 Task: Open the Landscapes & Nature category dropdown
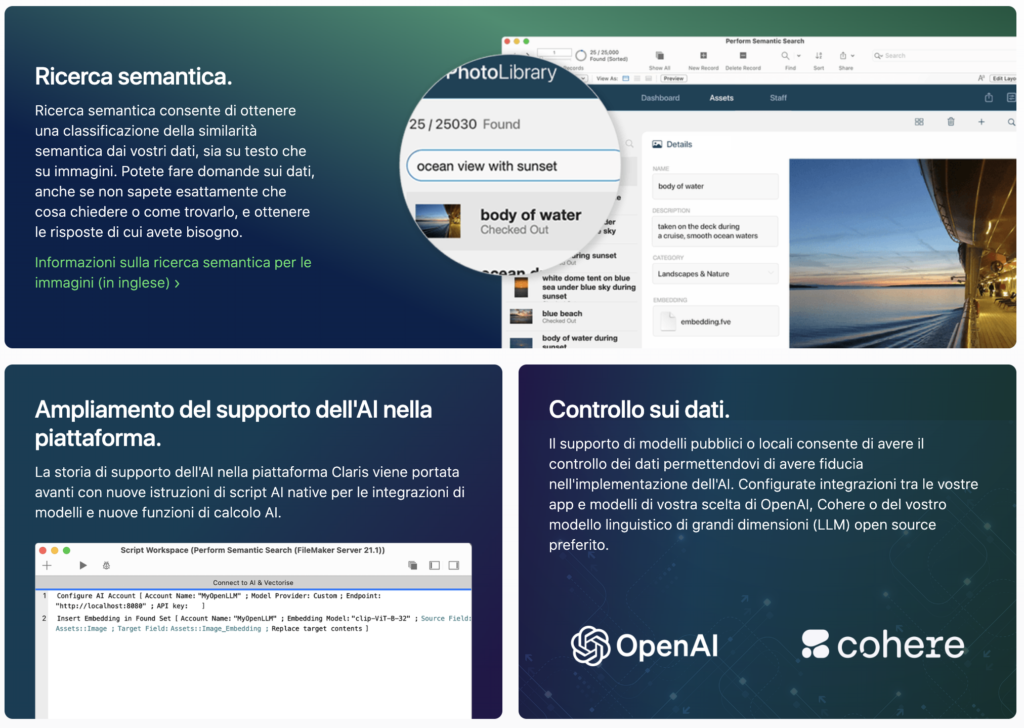pos(715,274)
